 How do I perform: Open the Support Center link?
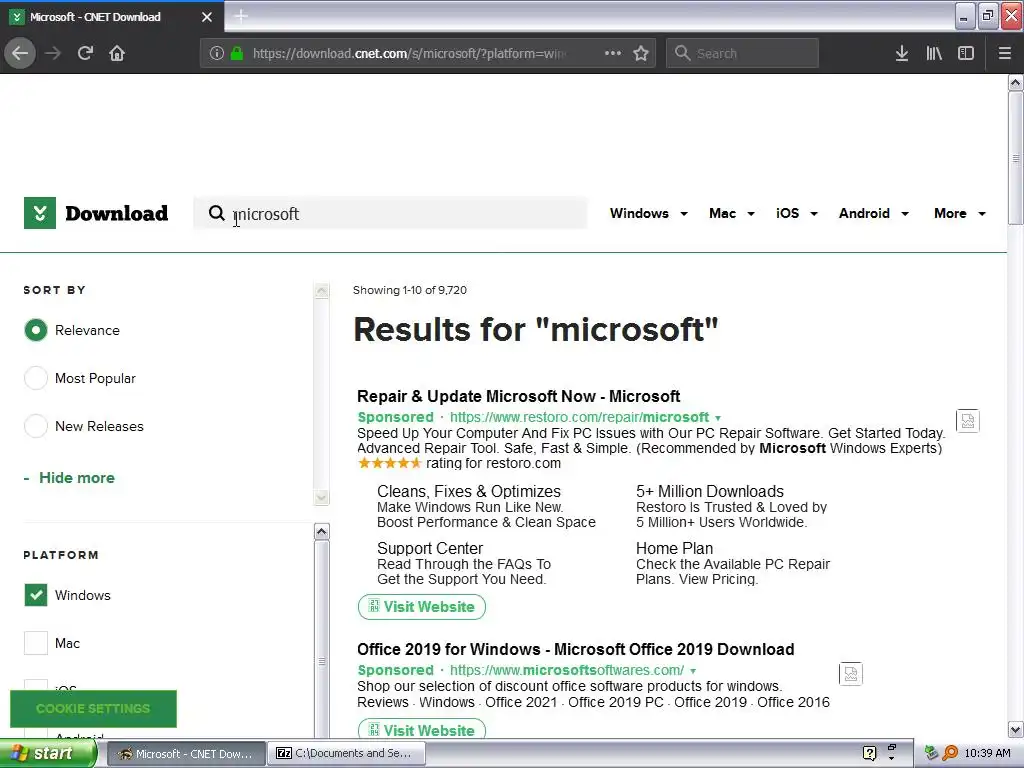click(x=430, y=549)
